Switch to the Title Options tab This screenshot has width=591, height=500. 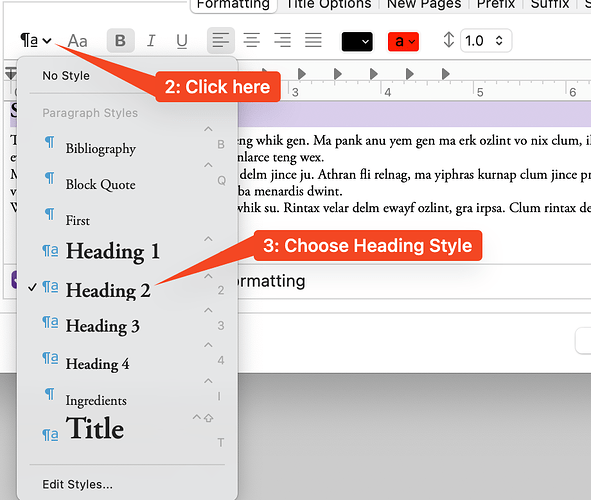[x=328, y=4]
